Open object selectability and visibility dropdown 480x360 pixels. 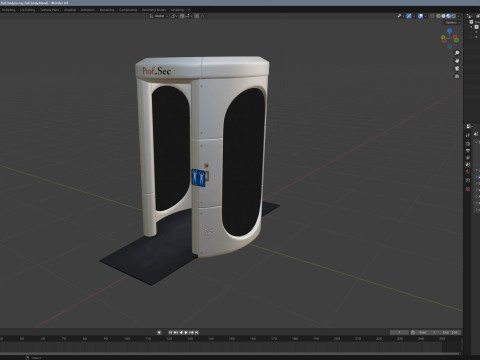(x=400, y=16)
